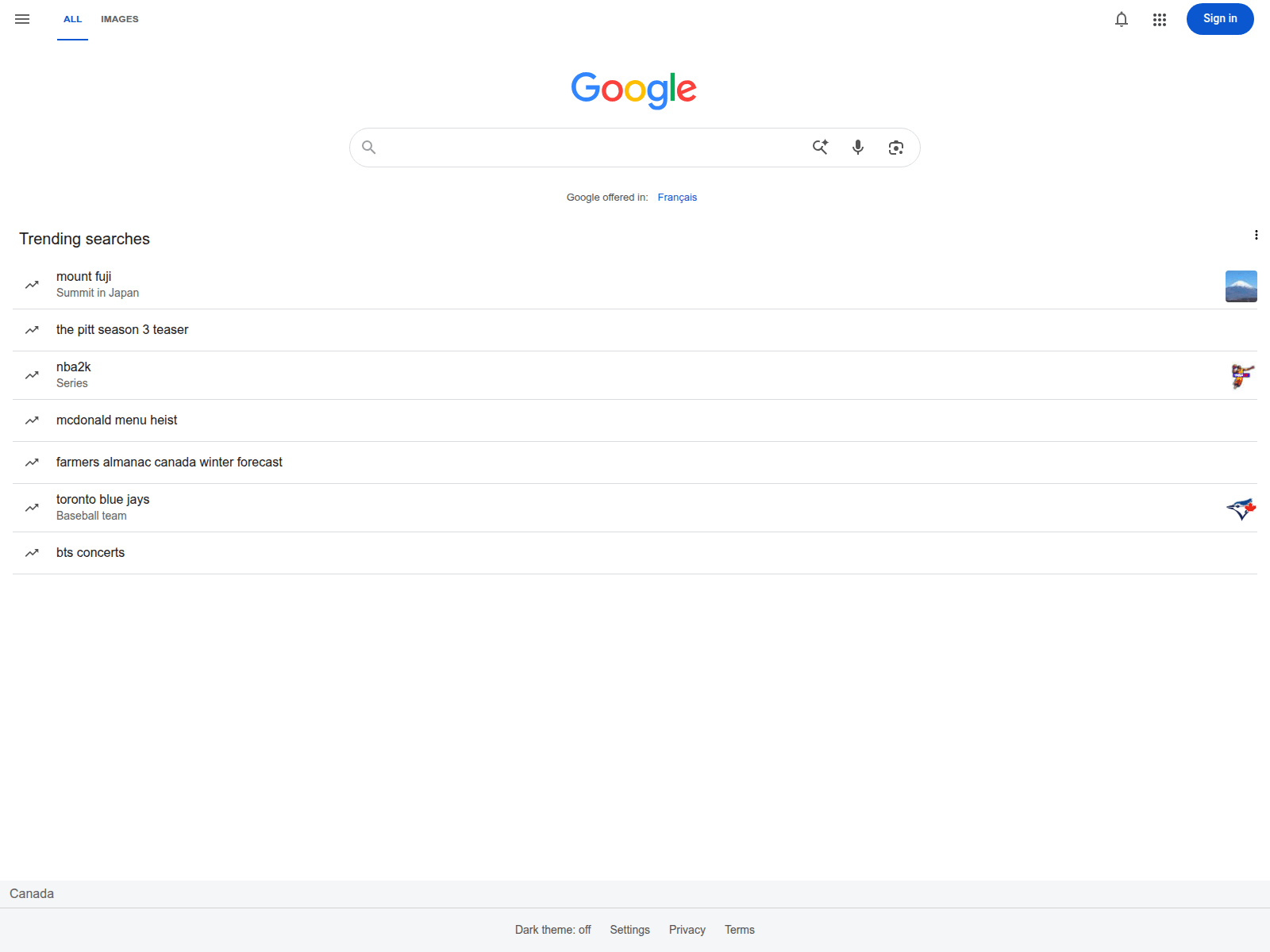
Task: Click trending arrow beside farmers almanac forecast
Action: click(x=32, y=463)
